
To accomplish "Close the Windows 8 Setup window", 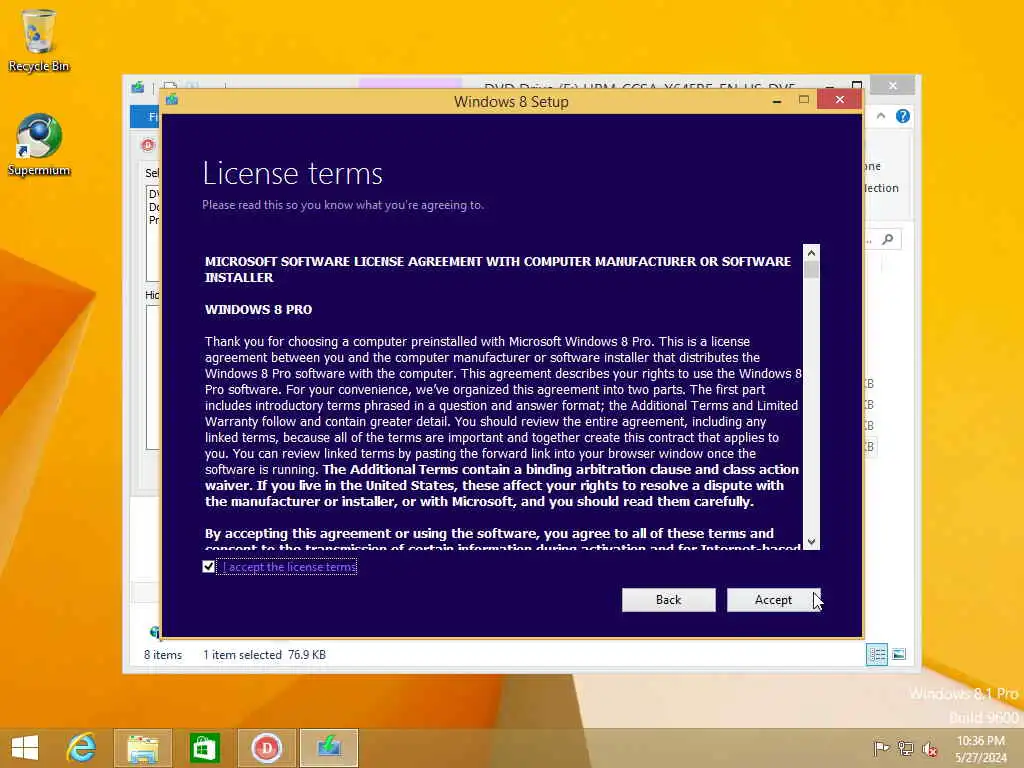I will coord(840,99).
